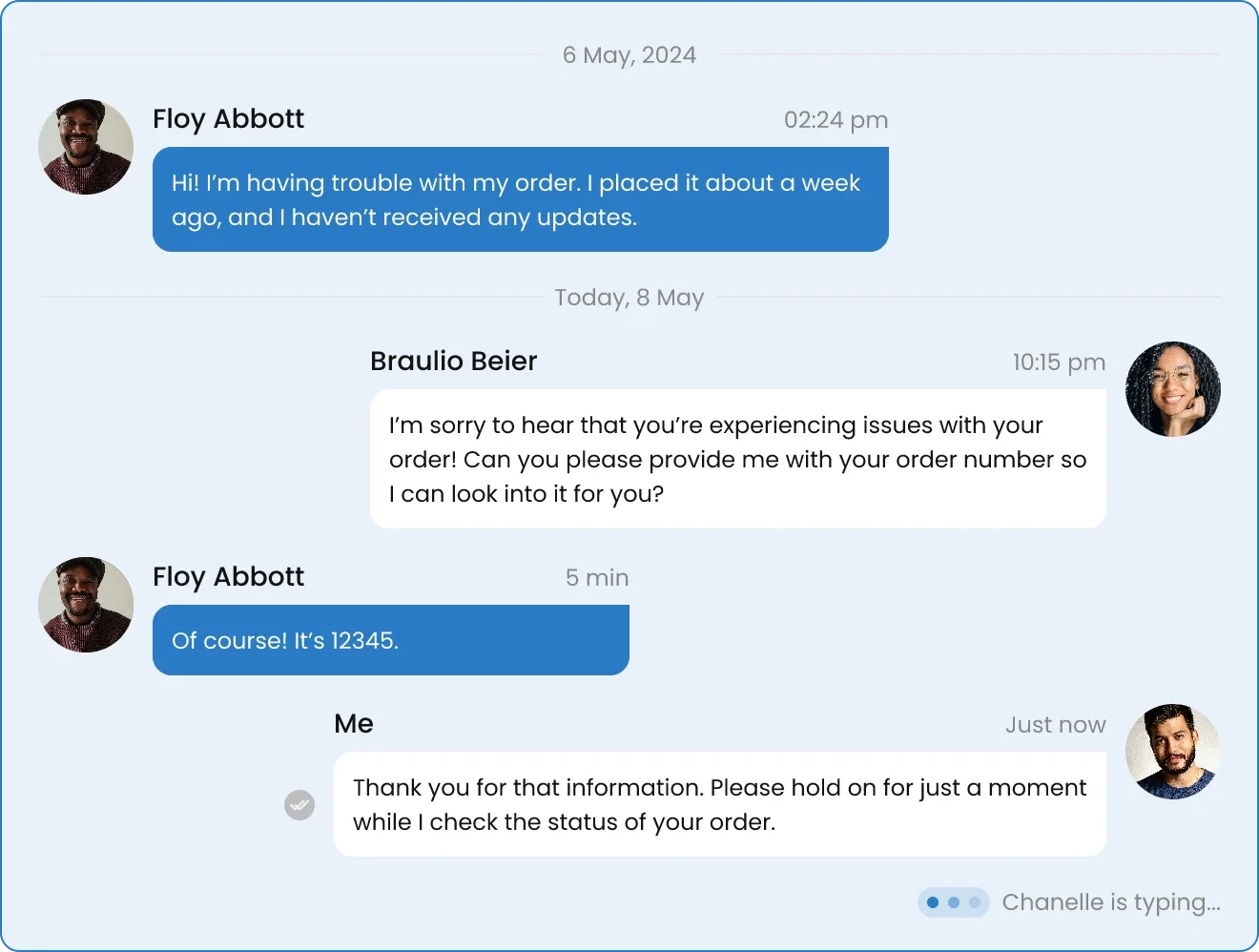Click Floy Abbott's avatar beside the 12345 message
This screenshot has width=1259, height=952.
point(86,605)
